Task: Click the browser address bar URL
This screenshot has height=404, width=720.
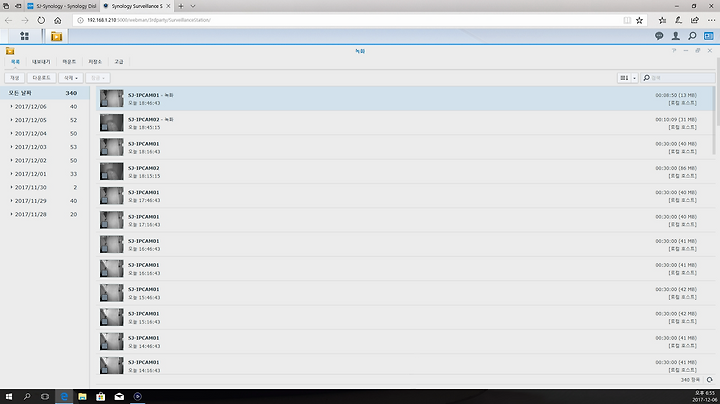Action: pyautogui.click(x=148, y=20)
